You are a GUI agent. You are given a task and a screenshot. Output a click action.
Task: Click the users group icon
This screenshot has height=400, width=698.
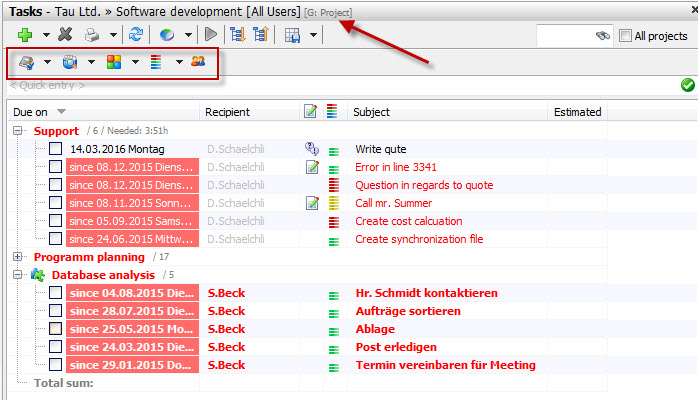click(x=198, y=62)
